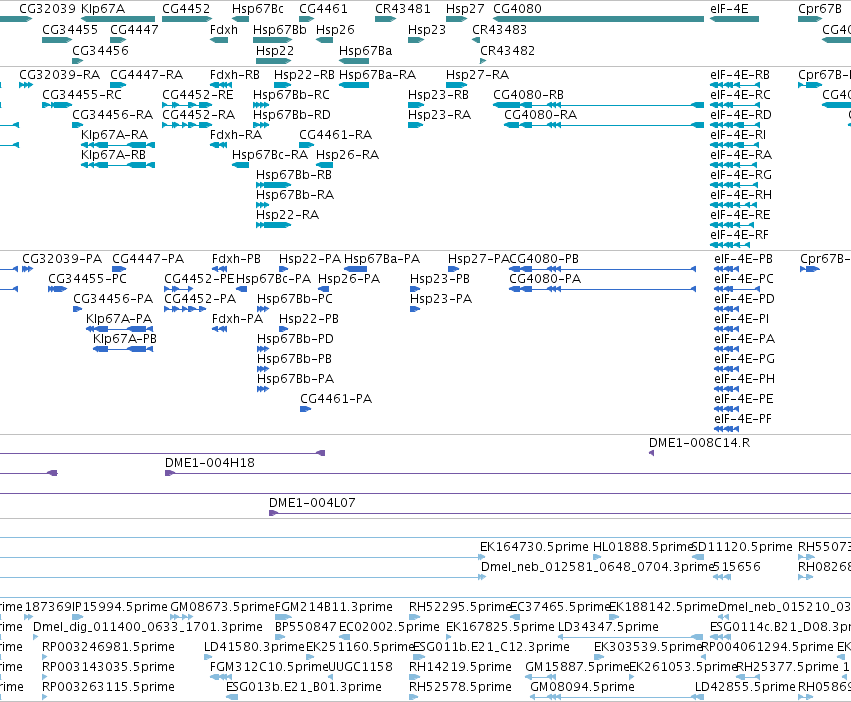Viewport: 851px width, 702px height.
Task: Click the ESG013b.E21_B01.3prime label
Action: [x=303, y=687]
